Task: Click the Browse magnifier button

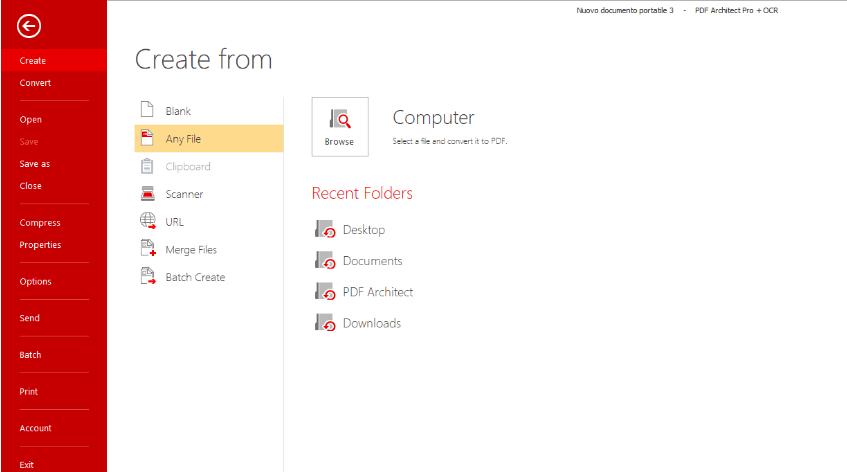Action: tap(340, 127)
